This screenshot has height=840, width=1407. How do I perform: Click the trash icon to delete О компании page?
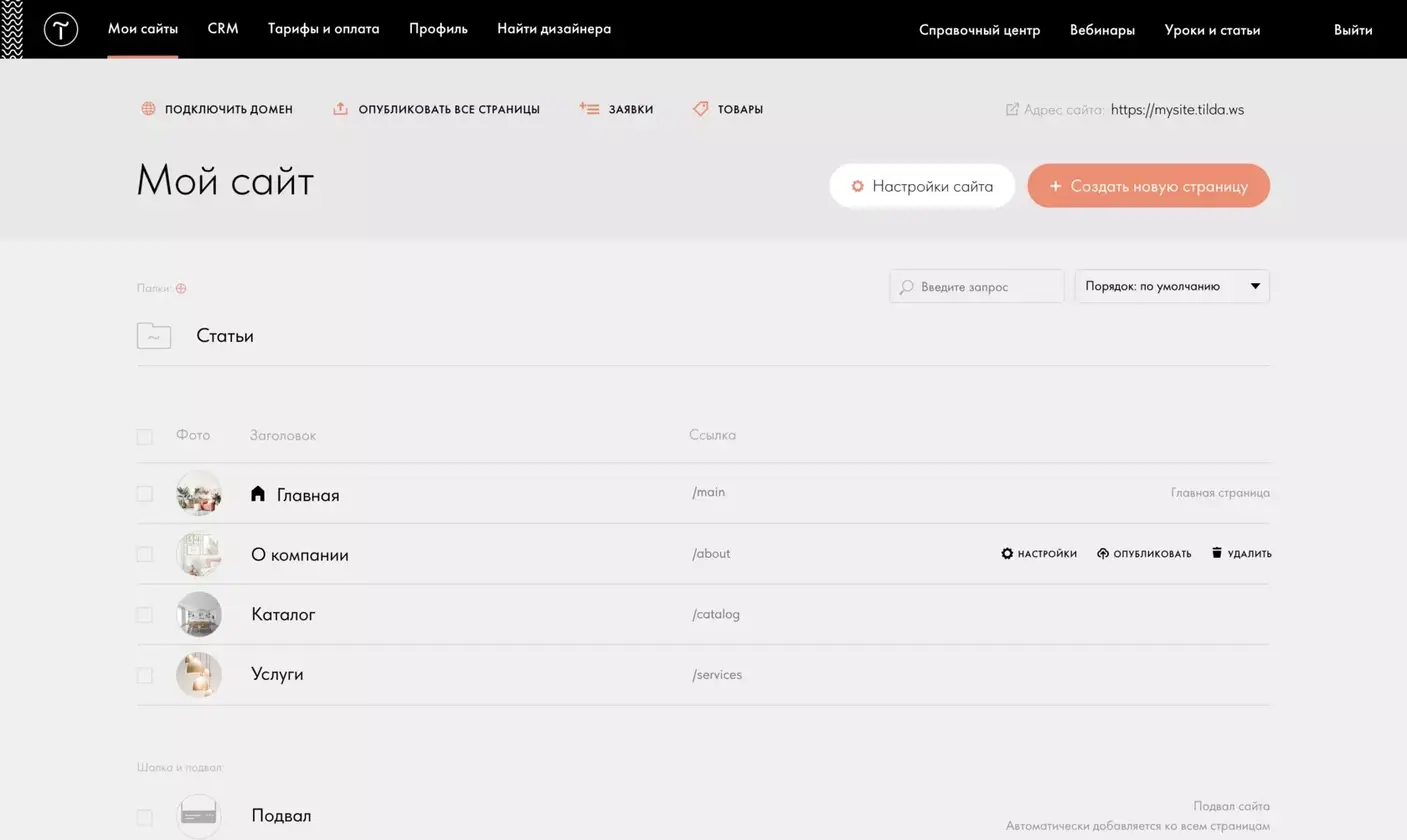1216,552
